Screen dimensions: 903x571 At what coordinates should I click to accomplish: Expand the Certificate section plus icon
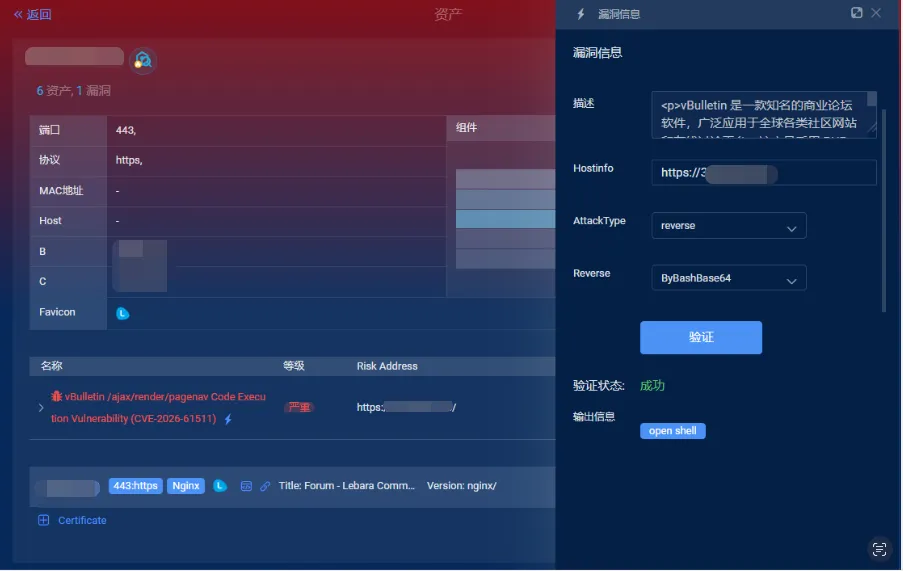coord(43,520)
